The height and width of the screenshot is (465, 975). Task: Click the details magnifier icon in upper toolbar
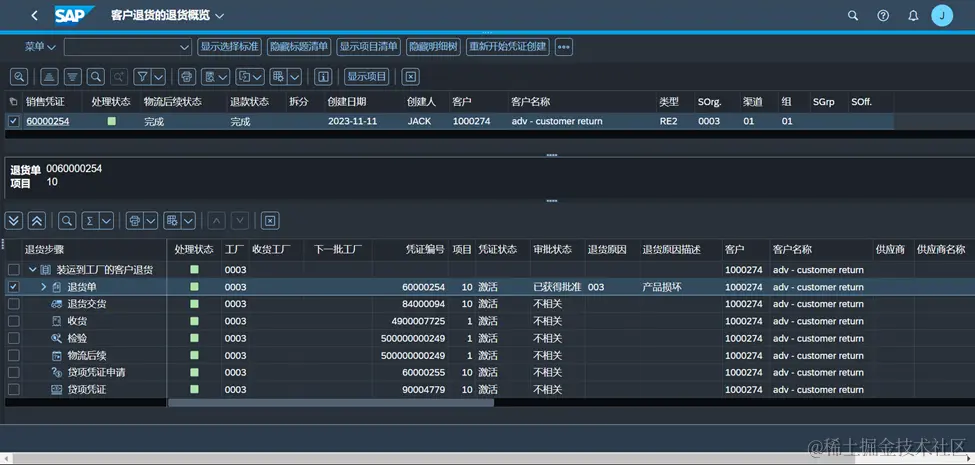coord(19,76)
